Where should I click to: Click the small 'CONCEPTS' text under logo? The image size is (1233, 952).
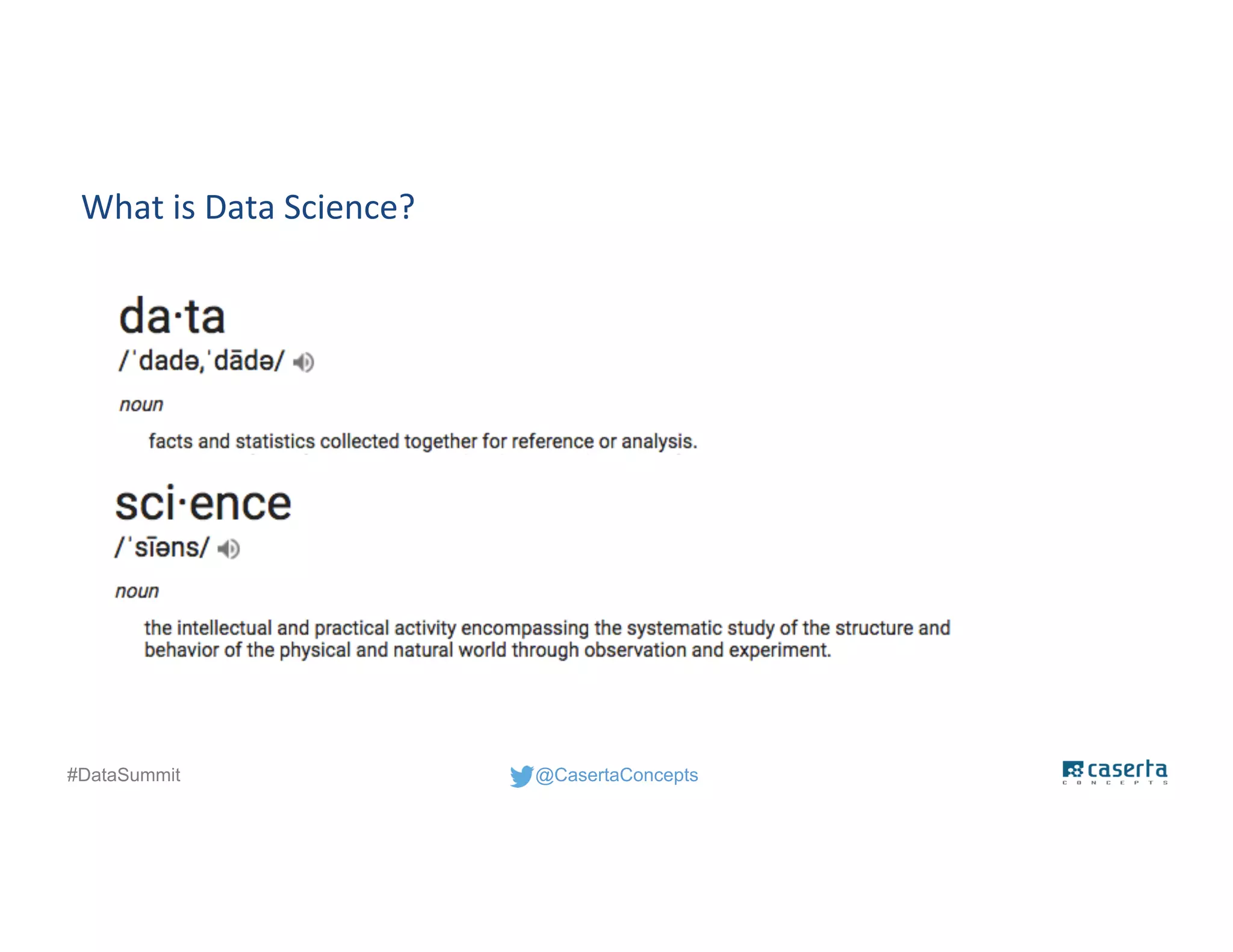pyautogui.click(x=1115, y=783)
